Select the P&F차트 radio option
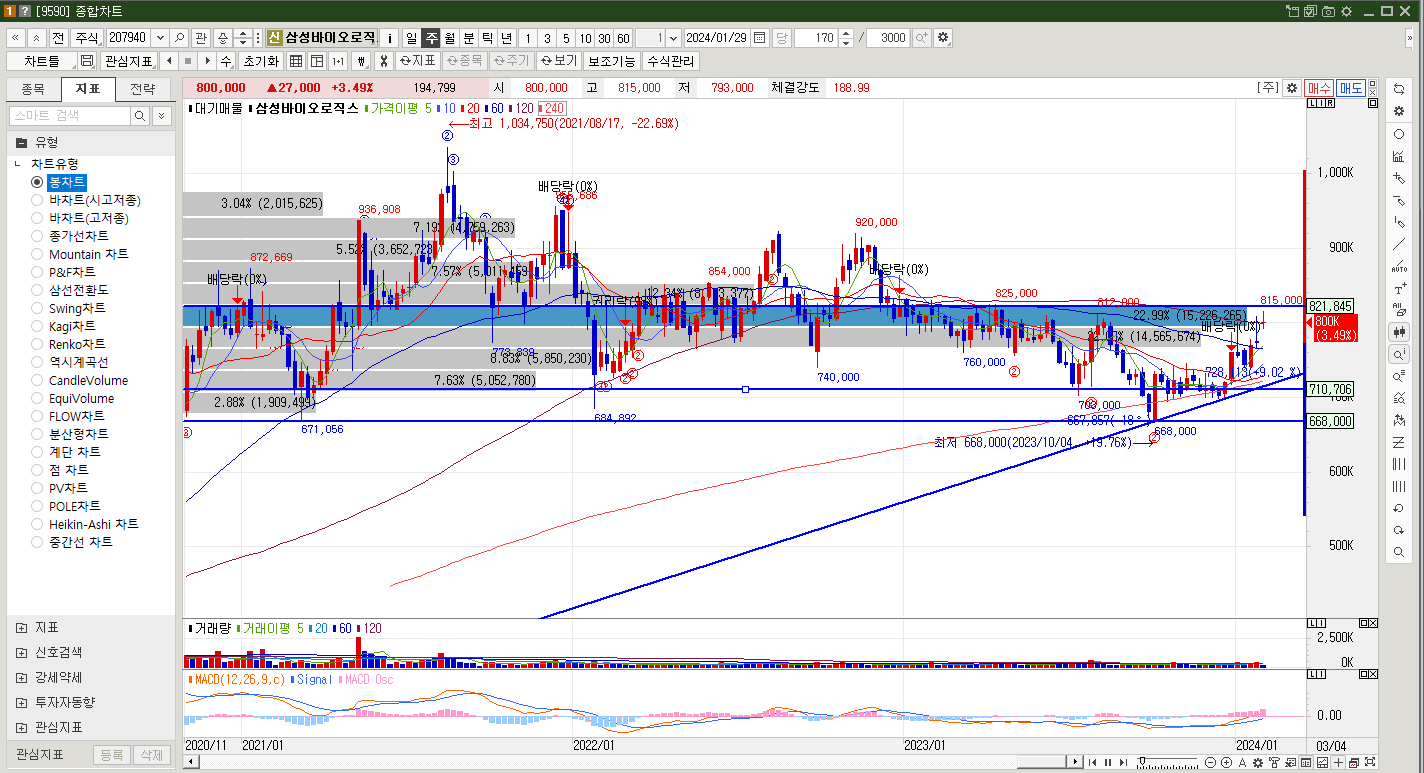Viewport: 1424px width, 773px height. click(x=38, y=272)
